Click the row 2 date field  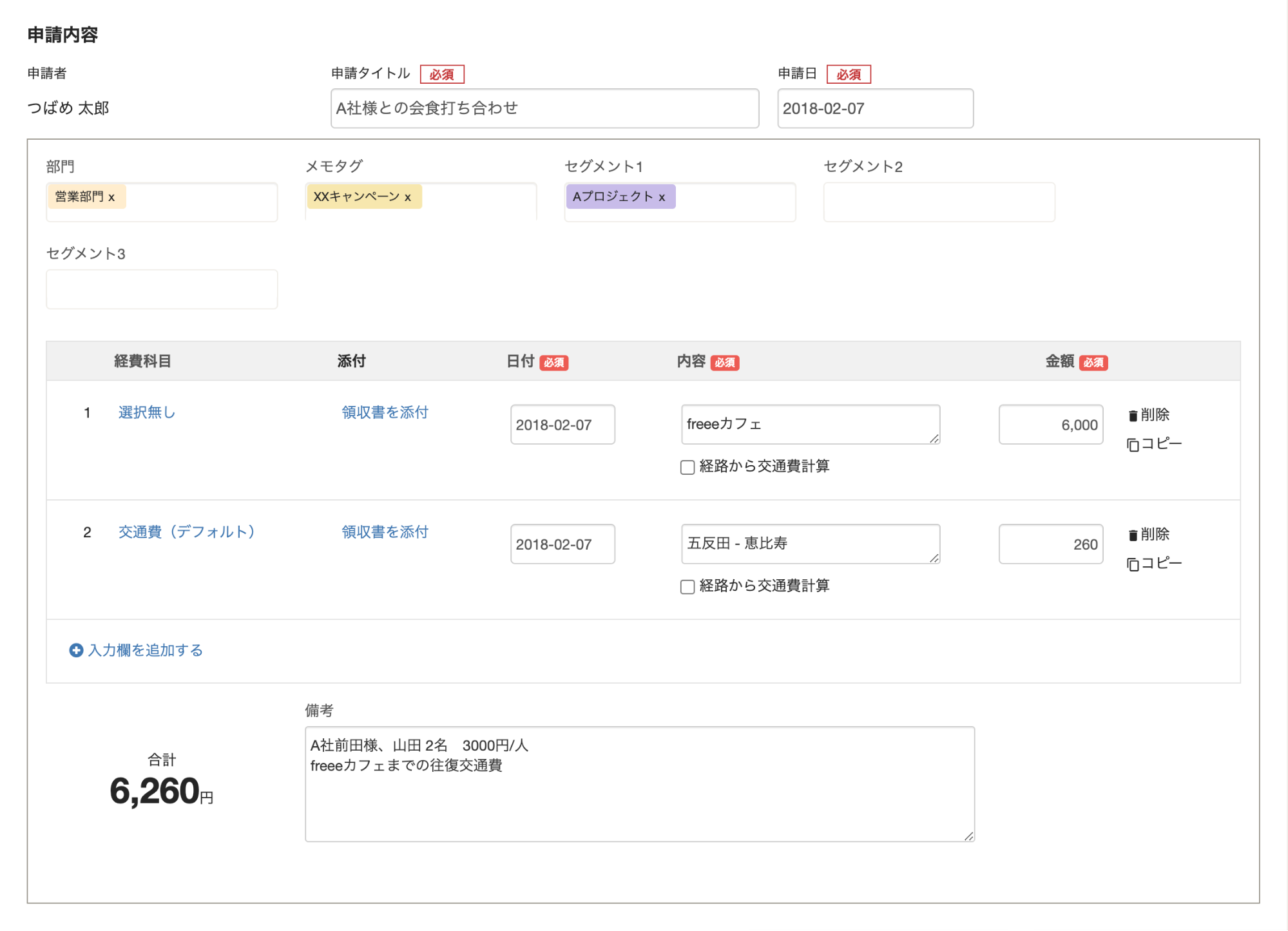(x=562, y=544)
